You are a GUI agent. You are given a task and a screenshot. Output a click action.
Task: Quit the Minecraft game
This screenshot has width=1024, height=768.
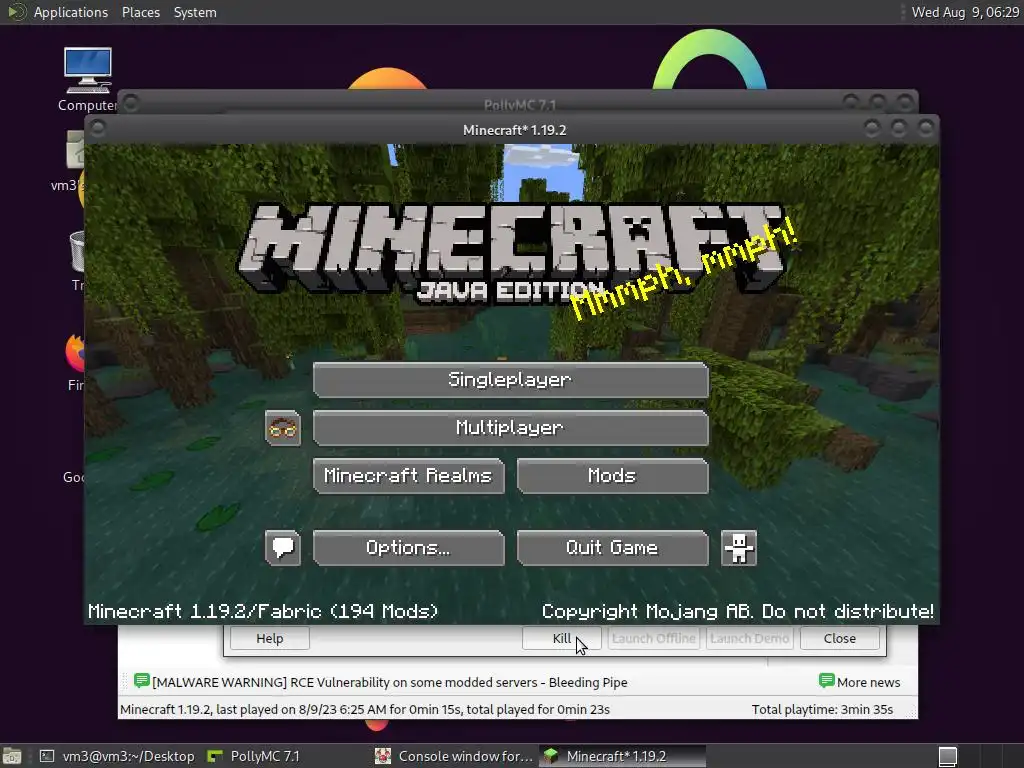tap(613, 547)
